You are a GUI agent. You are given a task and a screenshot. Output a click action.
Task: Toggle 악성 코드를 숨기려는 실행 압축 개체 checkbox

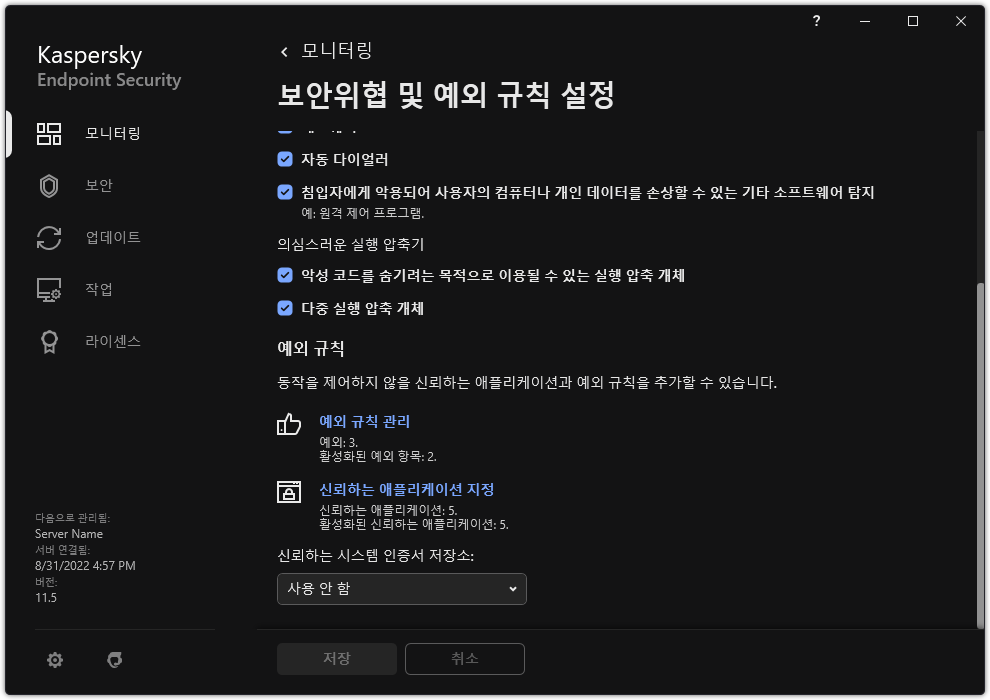pyautogui.click(x=285, y=275)
